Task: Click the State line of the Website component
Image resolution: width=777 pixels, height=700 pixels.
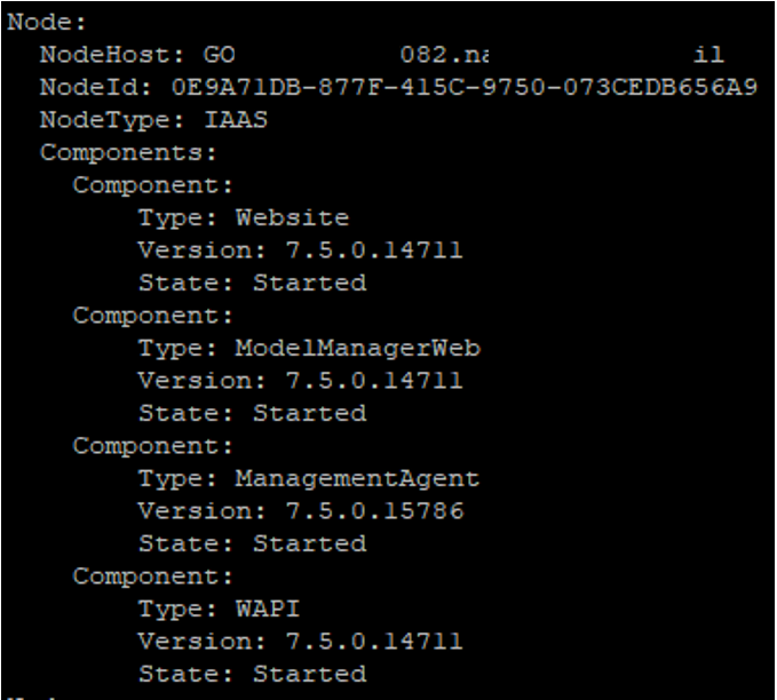Action: click(x=252, y=283)
